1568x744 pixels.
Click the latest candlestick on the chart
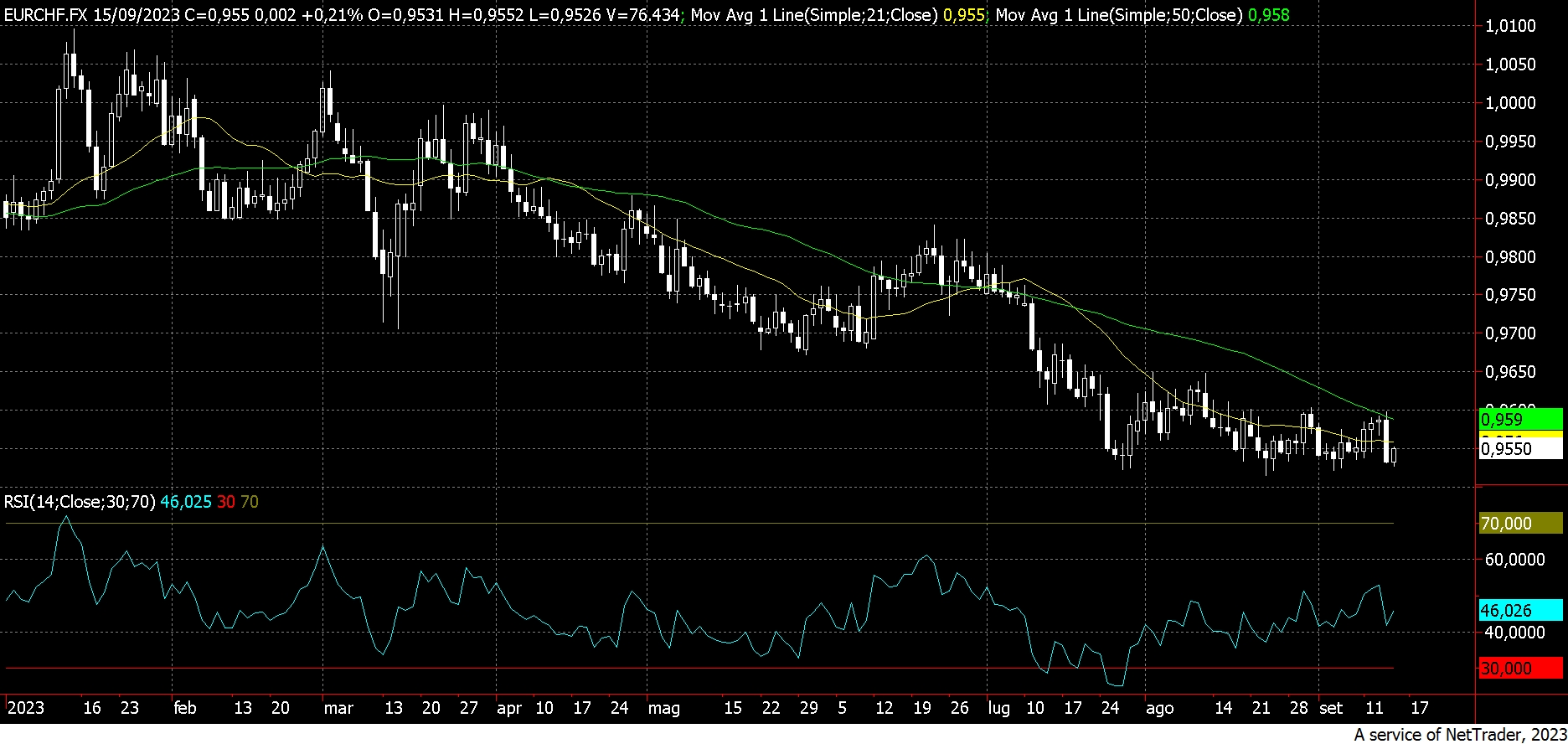(1395, 455)
